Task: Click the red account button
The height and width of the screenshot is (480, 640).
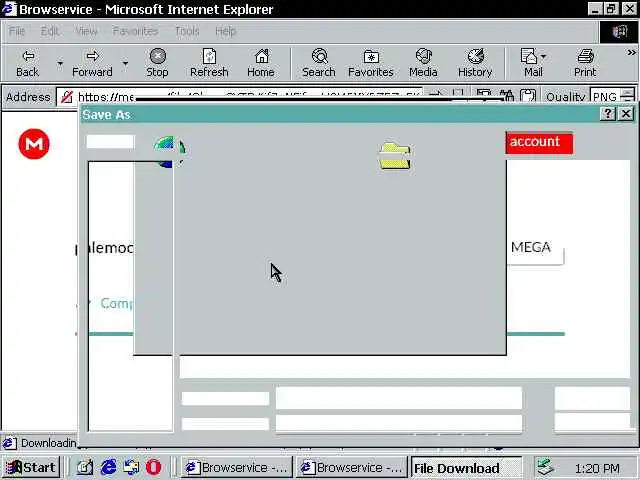Action: (539, 142)
